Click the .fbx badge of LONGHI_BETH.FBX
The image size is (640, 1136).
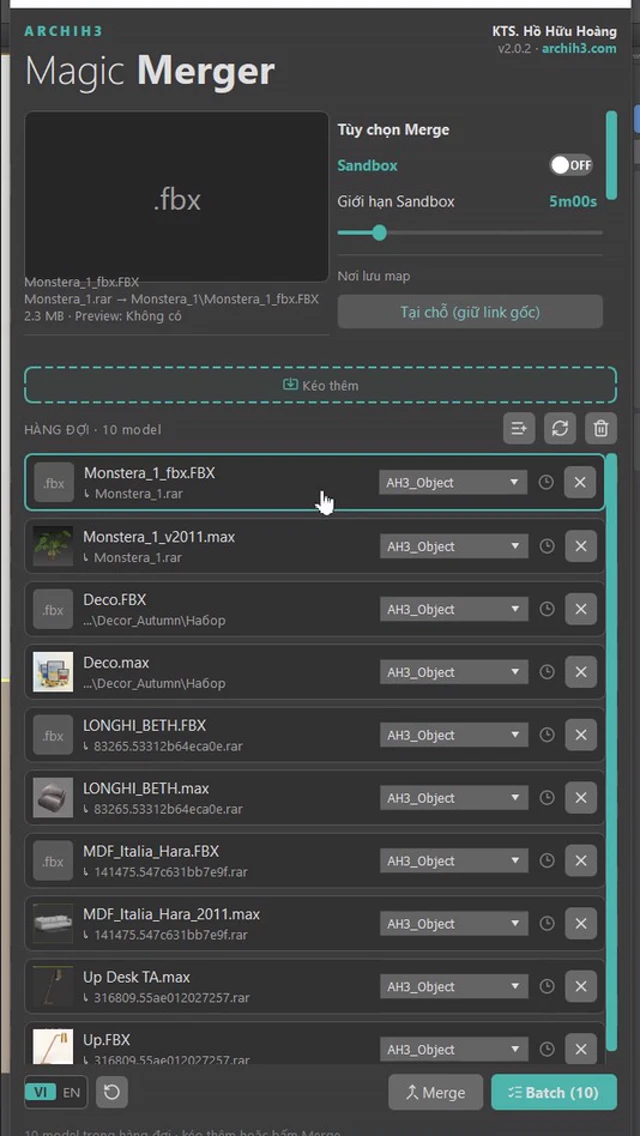(53, 735)
